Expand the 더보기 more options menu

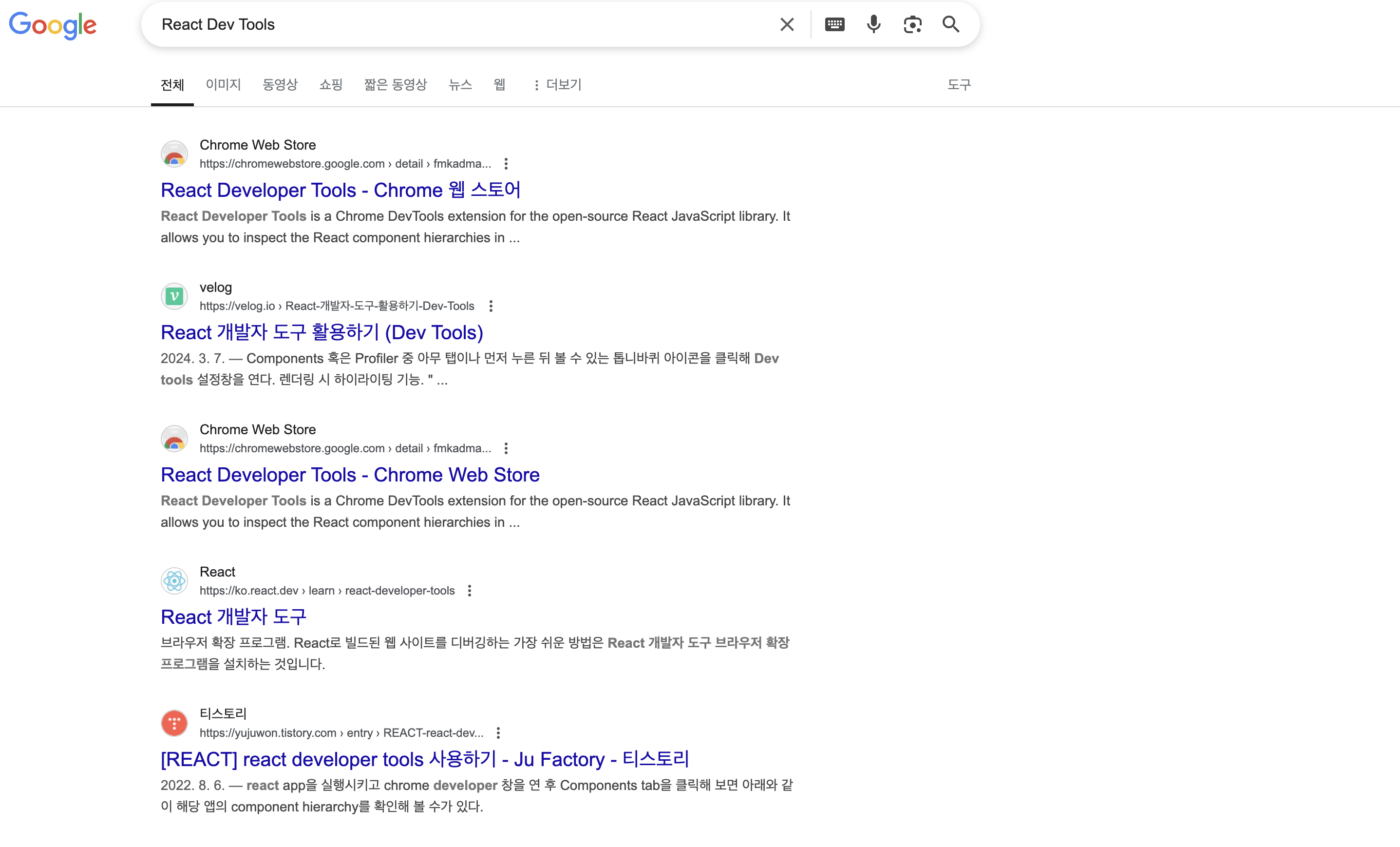(x=557, y=85)
